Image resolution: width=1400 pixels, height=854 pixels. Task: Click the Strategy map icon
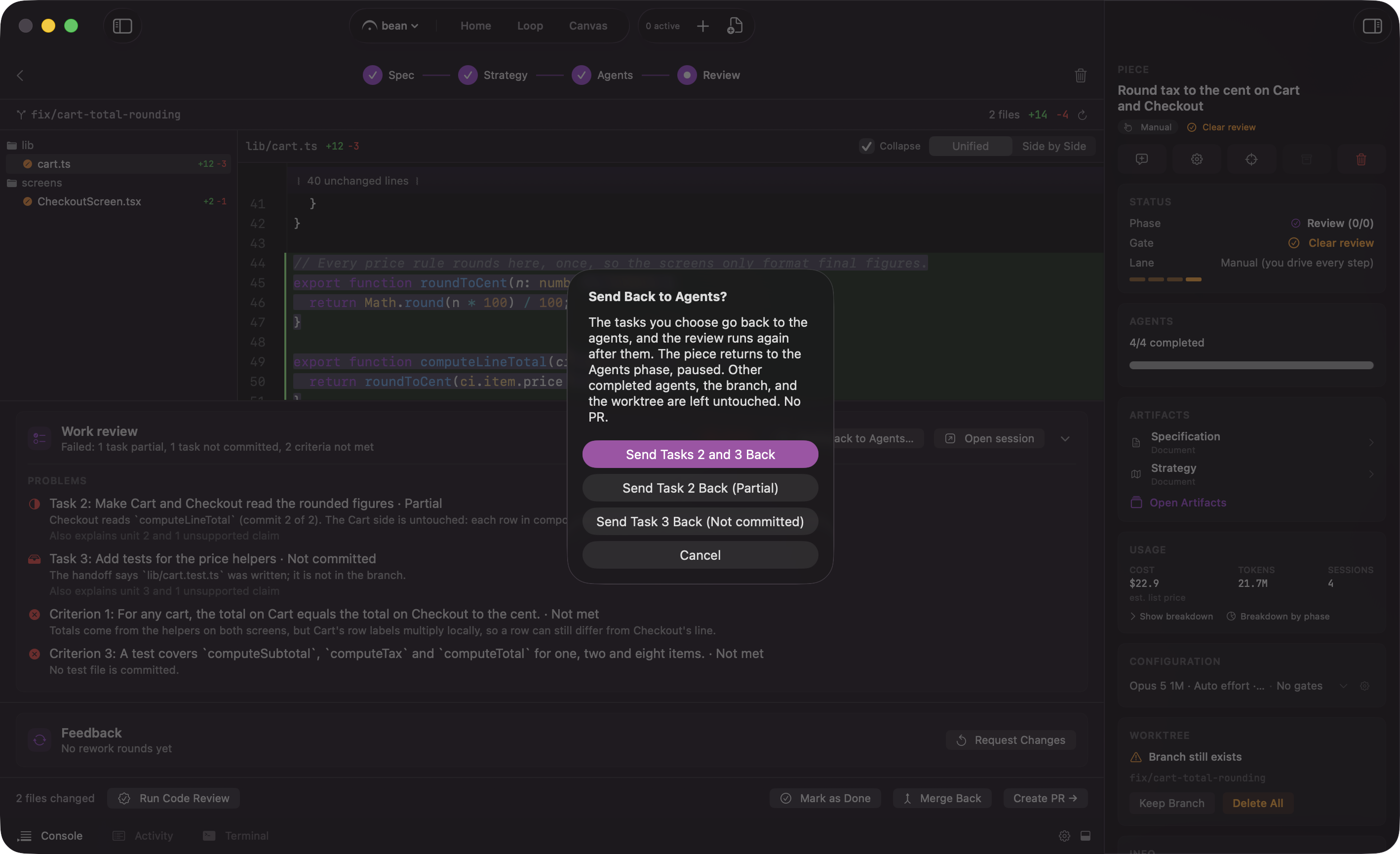(x=1136, y=474)
